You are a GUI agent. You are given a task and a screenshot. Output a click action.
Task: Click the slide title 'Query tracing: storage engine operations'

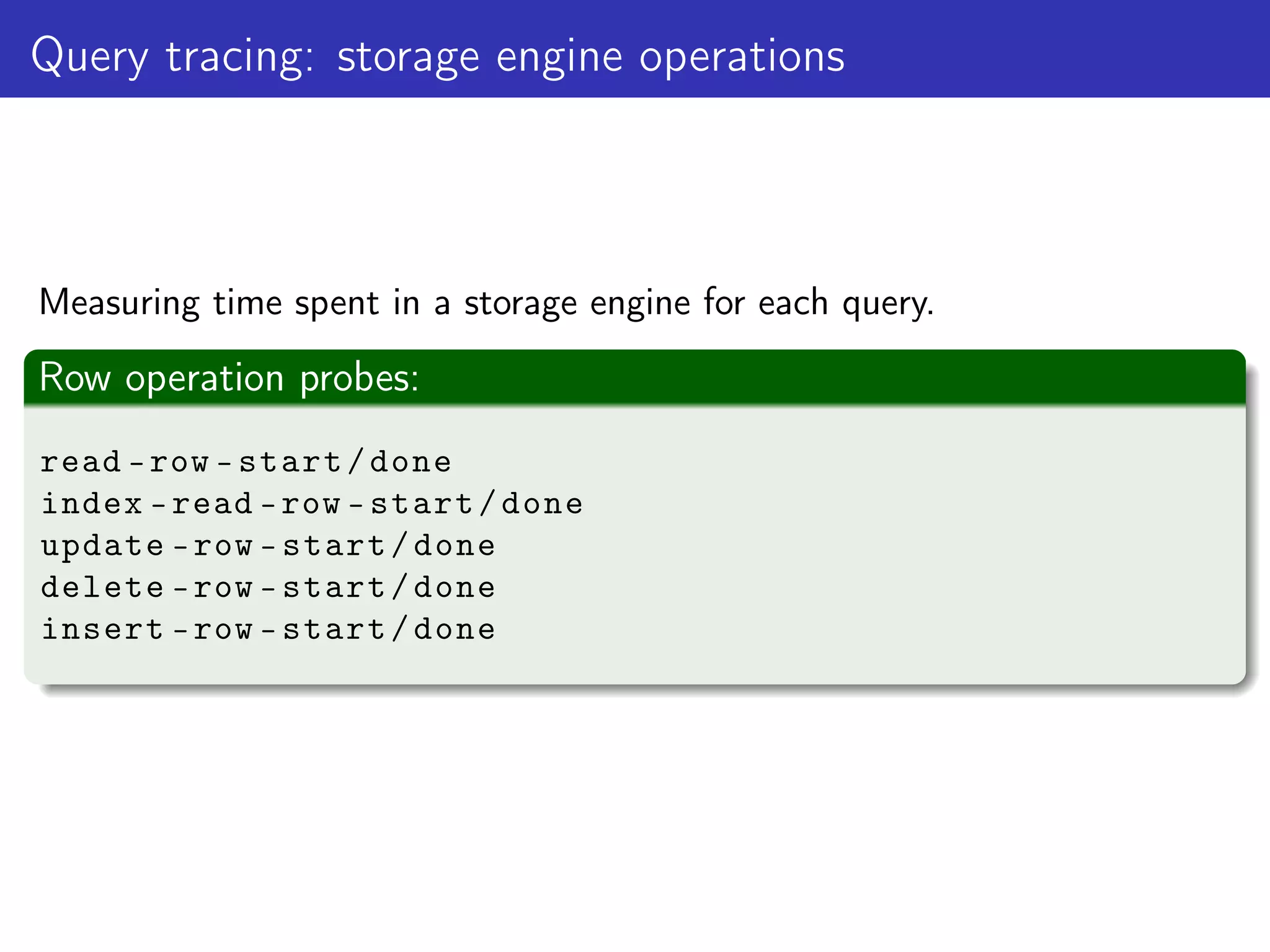pos(438,56)
